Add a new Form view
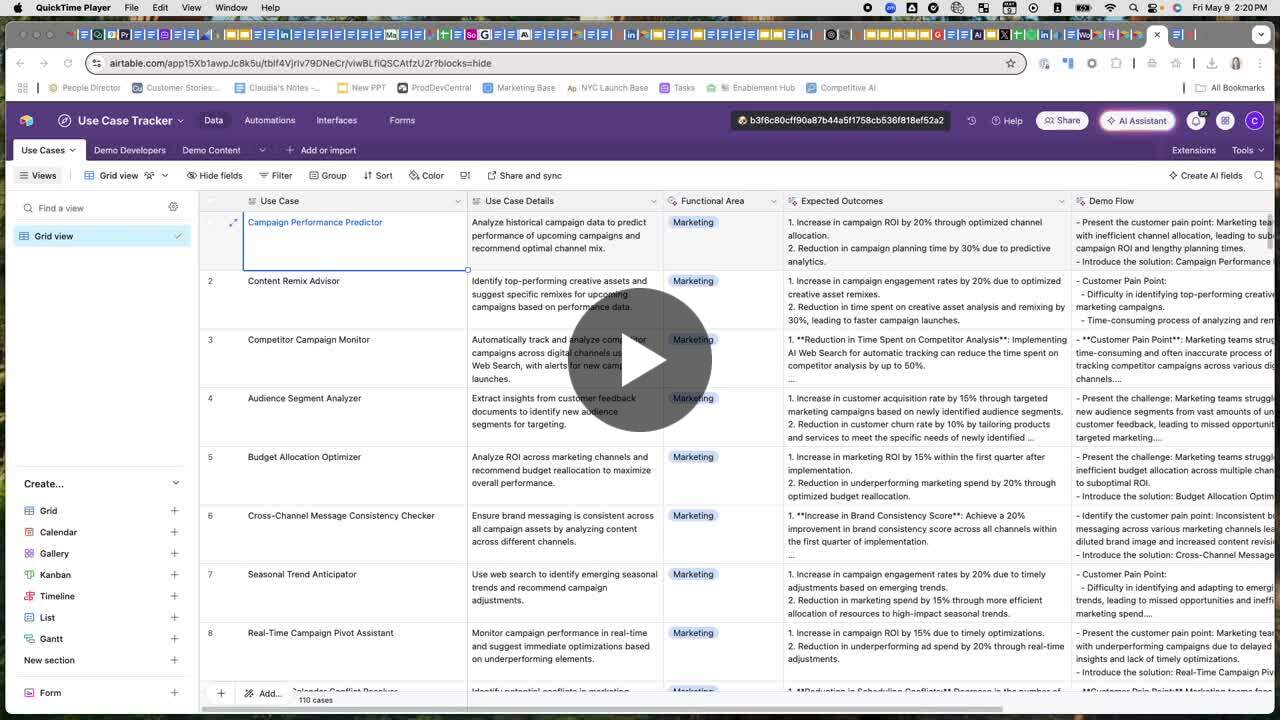 coord(174,692)
